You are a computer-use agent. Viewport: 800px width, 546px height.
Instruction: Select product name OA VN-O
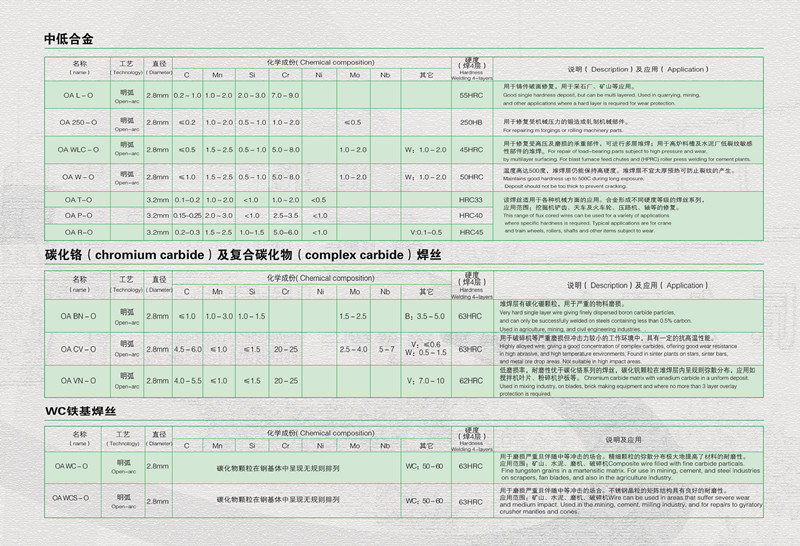[x=78, y=381]
